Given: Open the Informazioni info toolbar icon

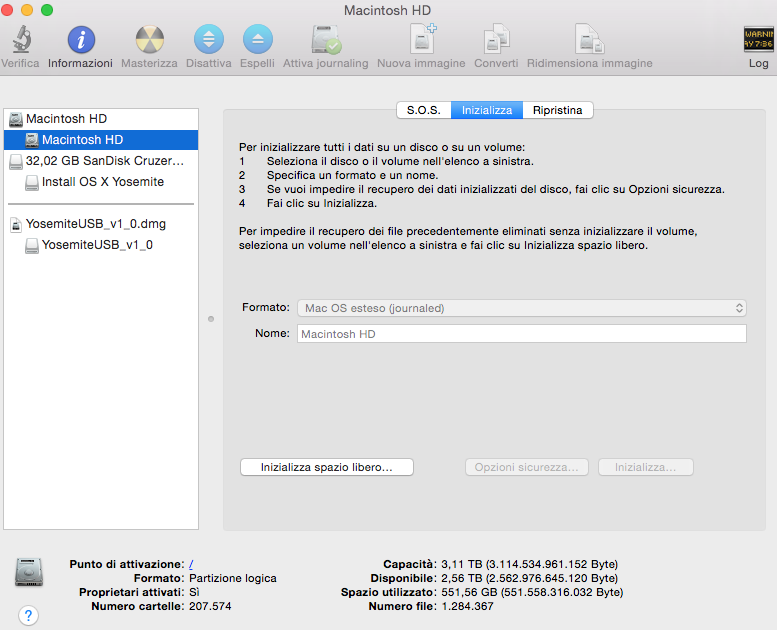Looking at the screenshot, I should (x=81, y=40).
